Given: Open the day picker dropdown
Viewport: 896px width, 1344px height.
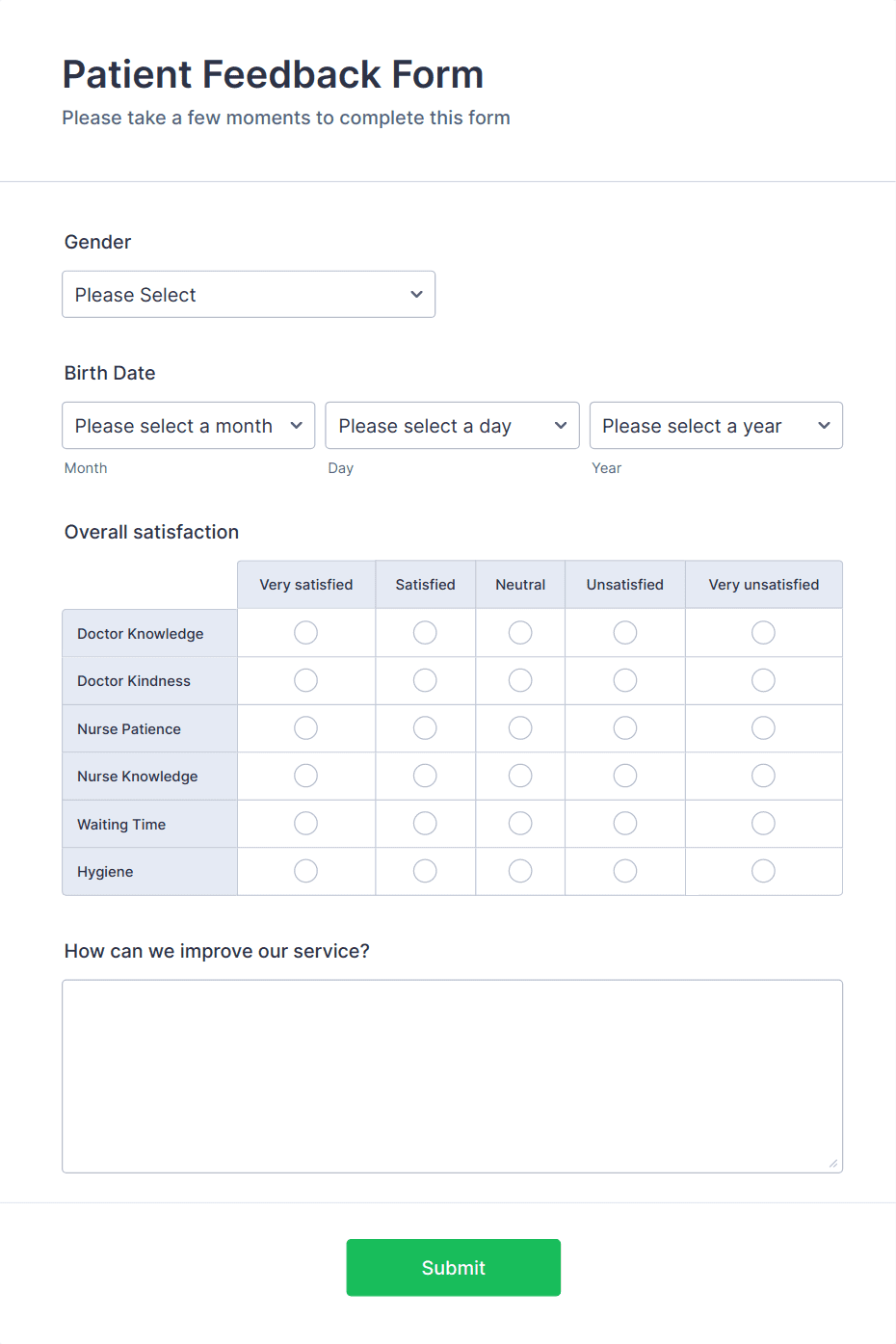Looking at the screenshot, I should 452,425.
